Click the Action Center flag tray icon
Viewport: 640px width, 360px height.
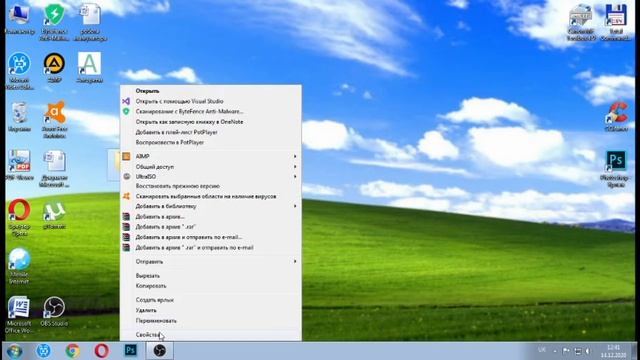(x=566, y=351)
